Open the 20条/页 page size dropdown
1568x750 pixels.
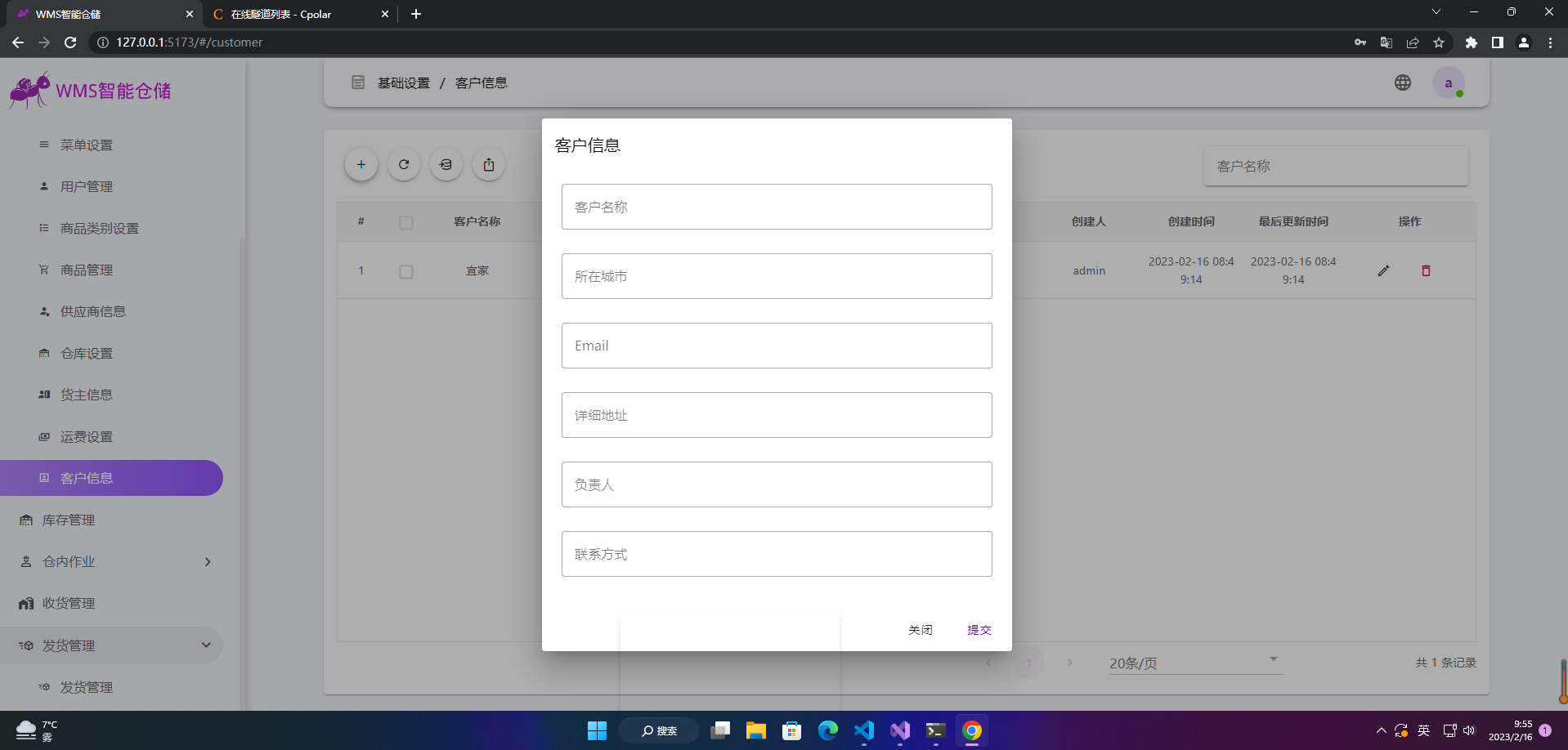tap(1194, 663)
